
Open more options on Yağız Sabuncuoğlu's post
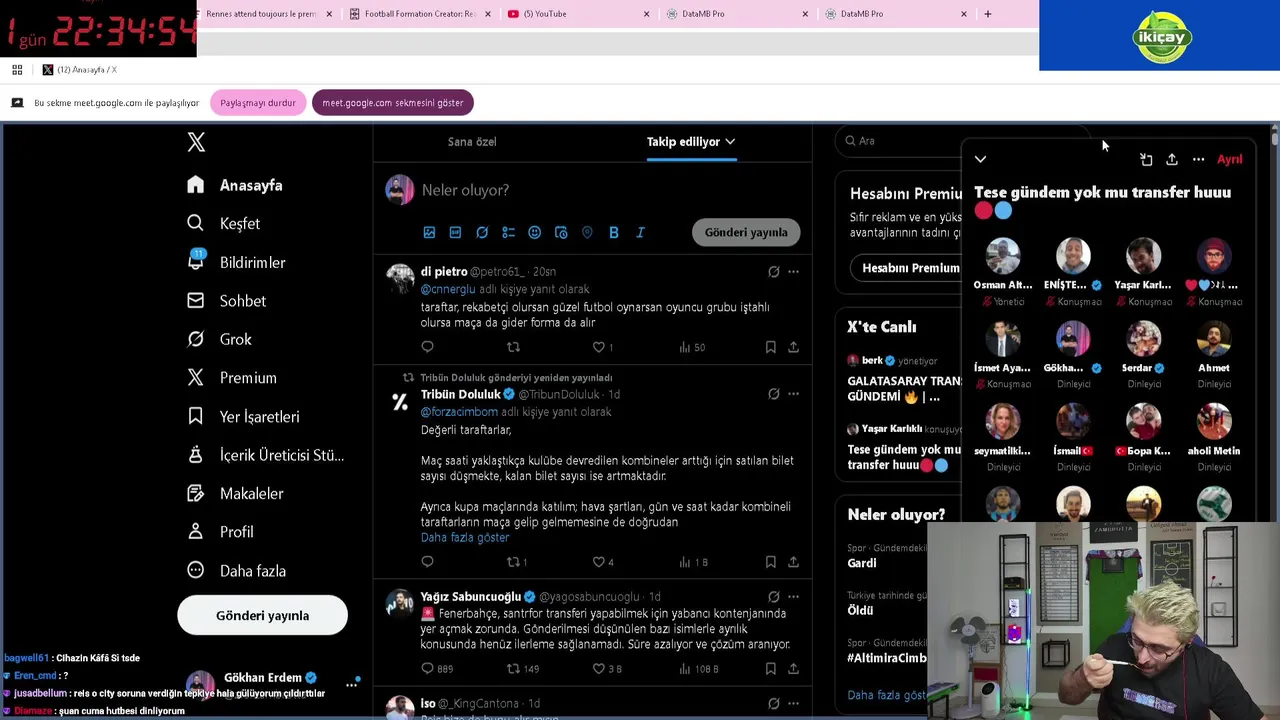[793, 597]
